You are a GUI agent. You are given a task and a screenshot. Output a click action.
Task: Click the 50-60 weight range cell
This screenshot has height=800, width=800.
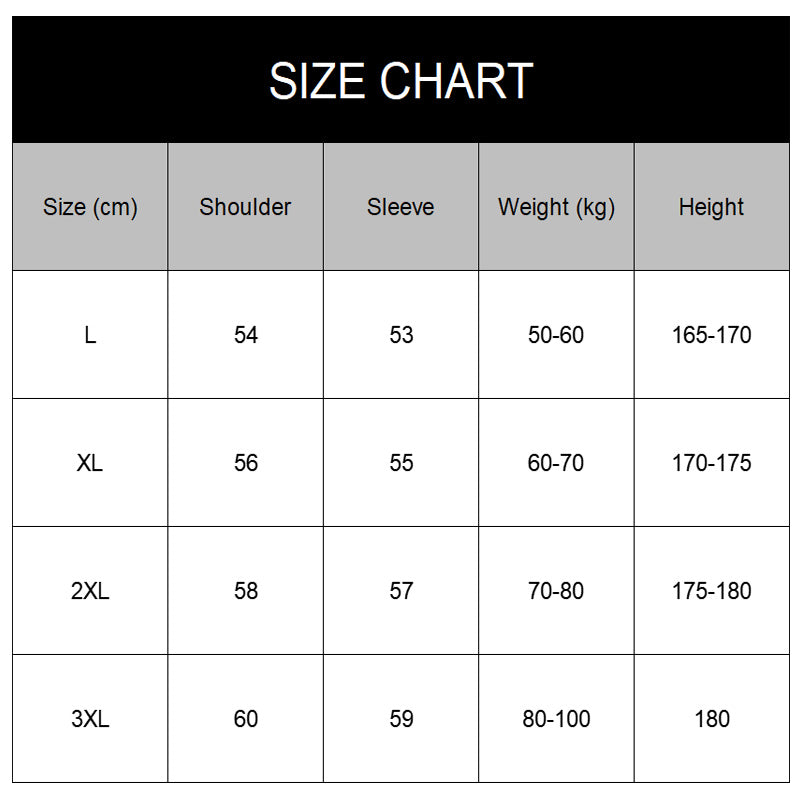coord(556,335)
